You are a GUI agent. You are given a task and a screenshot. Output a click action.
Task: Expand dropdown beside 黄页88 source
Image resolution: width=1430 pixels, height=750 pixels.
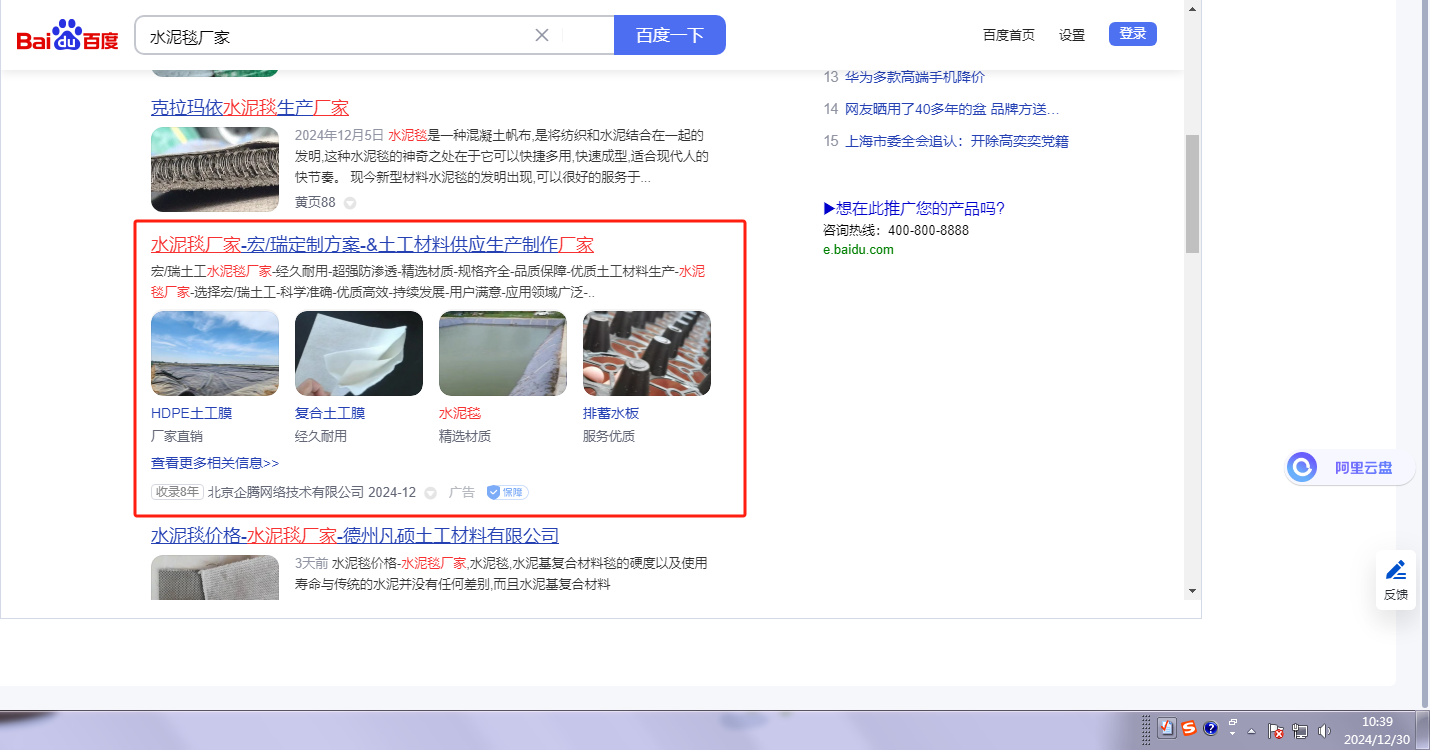tap(350, 203)
